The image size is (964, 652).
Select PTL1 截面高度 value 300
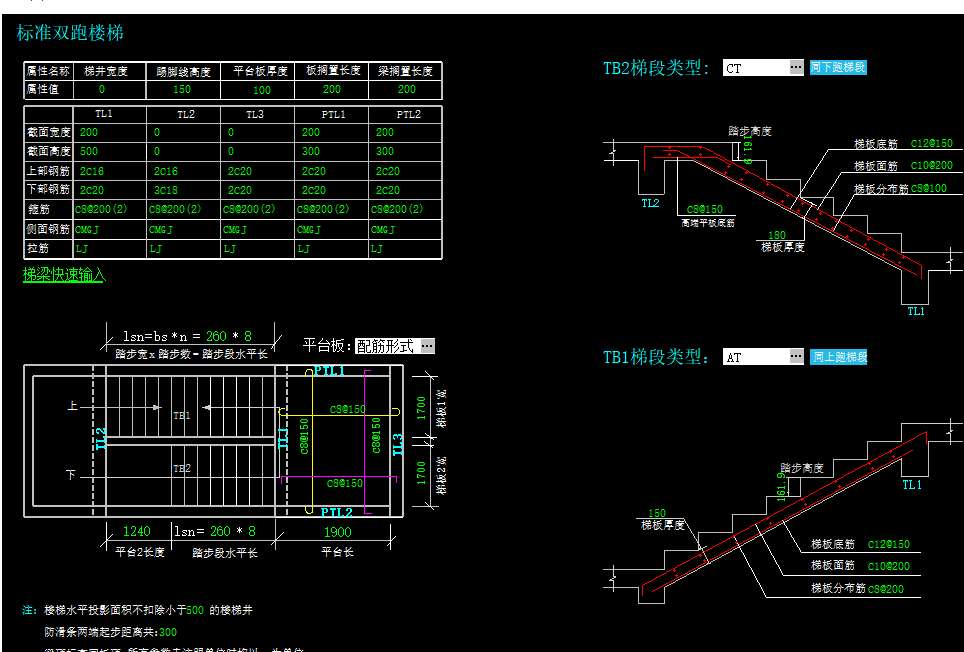click(x=310, y=151)
